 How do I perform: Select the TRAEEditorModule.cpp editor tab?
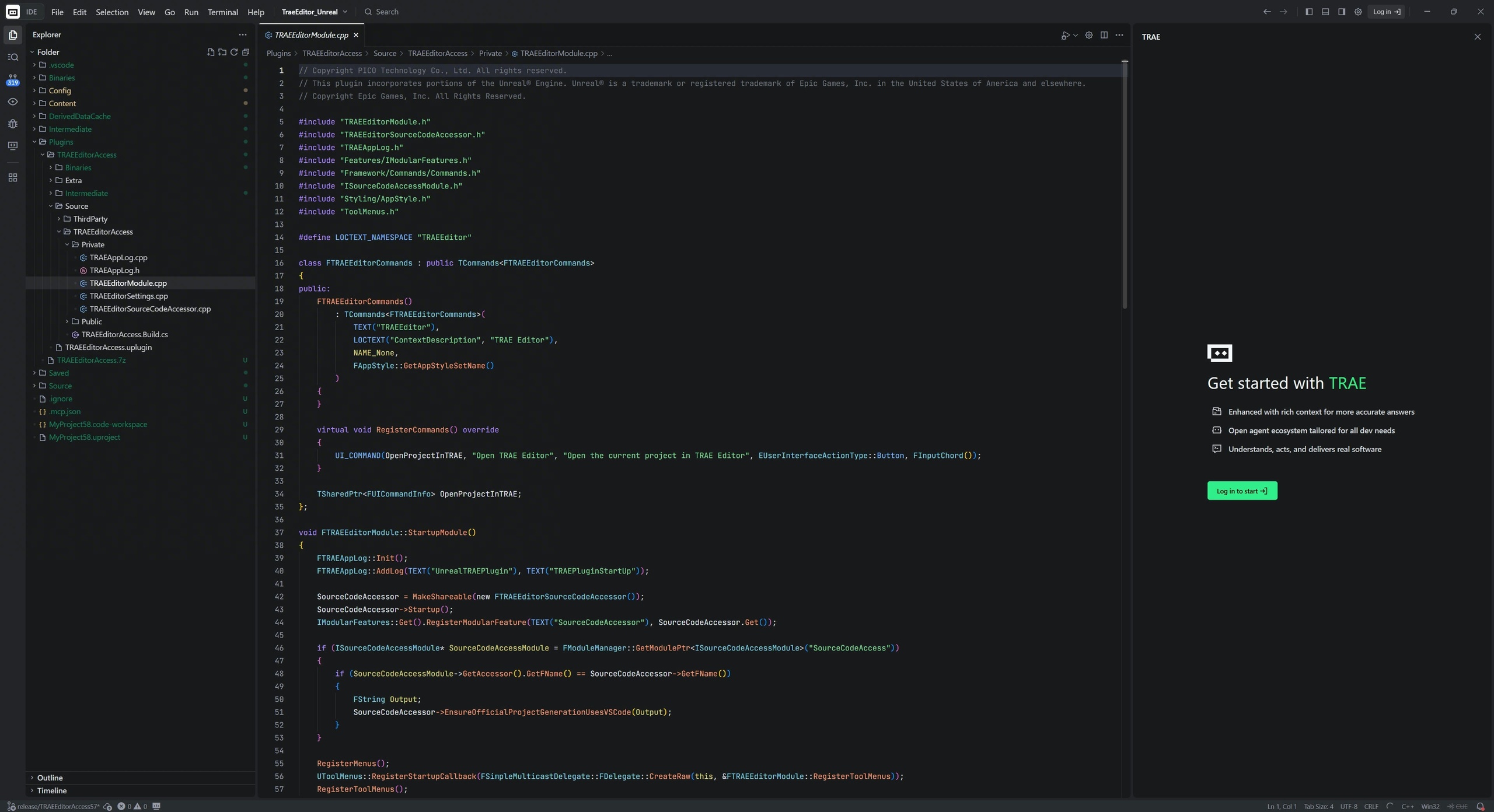click(x=312, y=35)
